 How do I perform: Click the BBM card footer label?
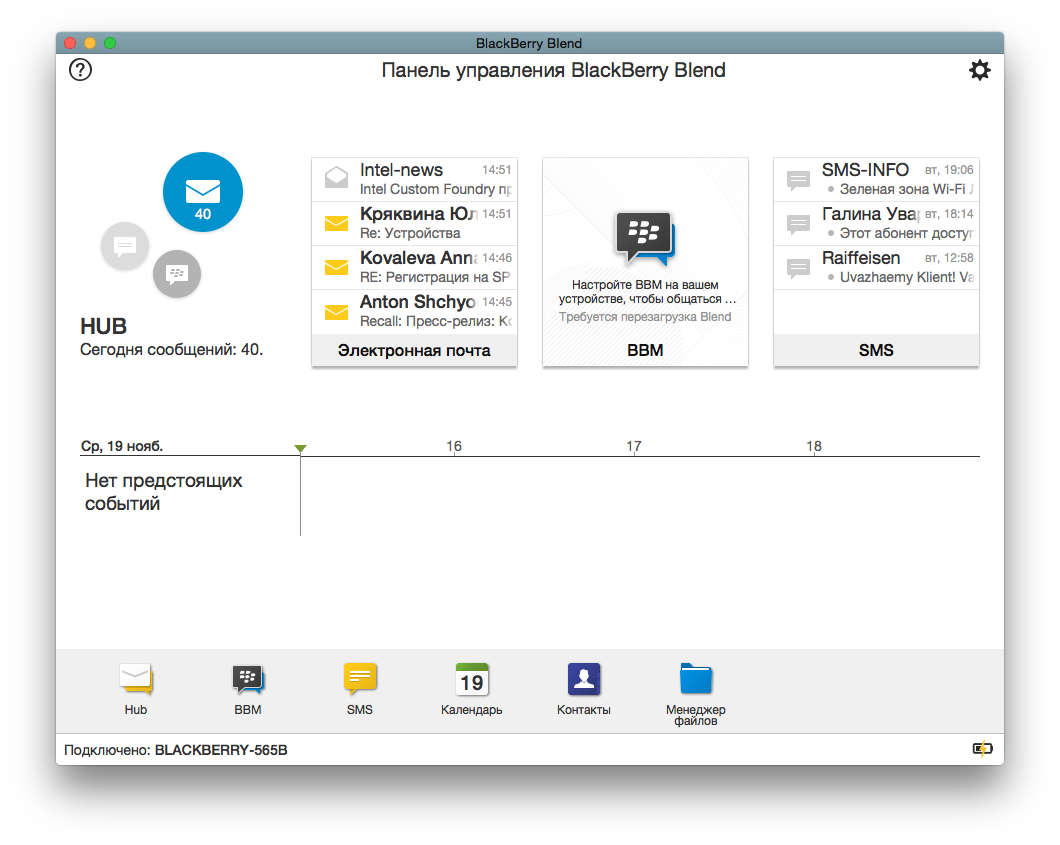click(x=645, y=350)
